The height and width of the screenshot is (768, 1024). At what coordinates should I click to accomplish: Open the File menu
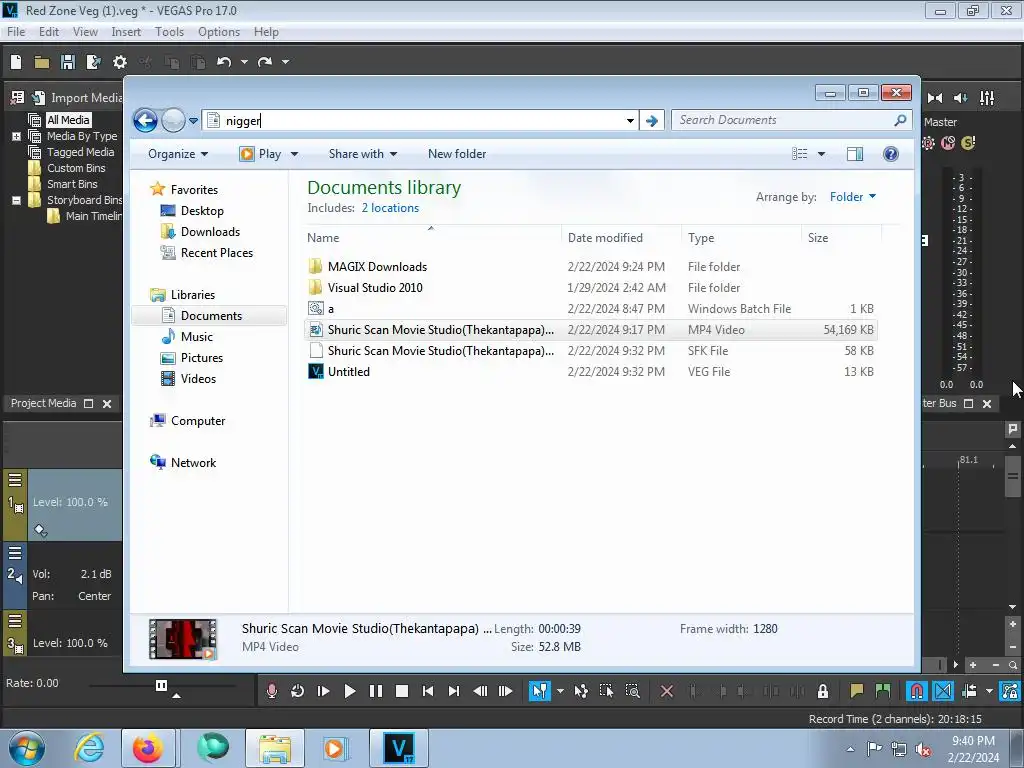(x=16, y=32)
